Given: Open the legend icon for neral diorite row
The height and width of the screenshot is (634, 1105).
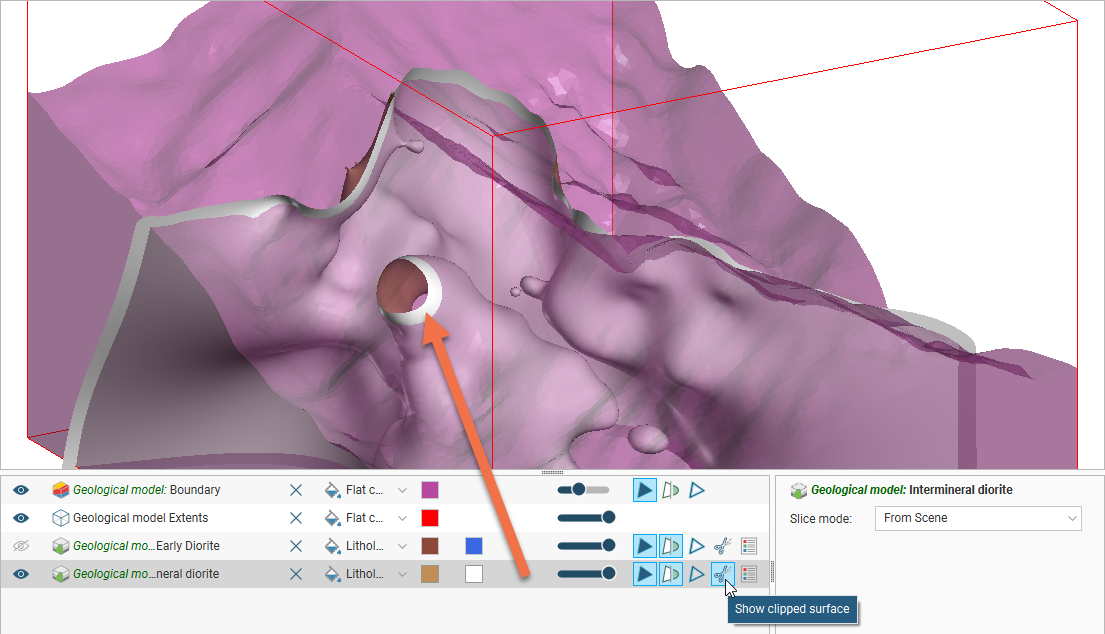Looking at the screenshot, I should coord(749,574).
